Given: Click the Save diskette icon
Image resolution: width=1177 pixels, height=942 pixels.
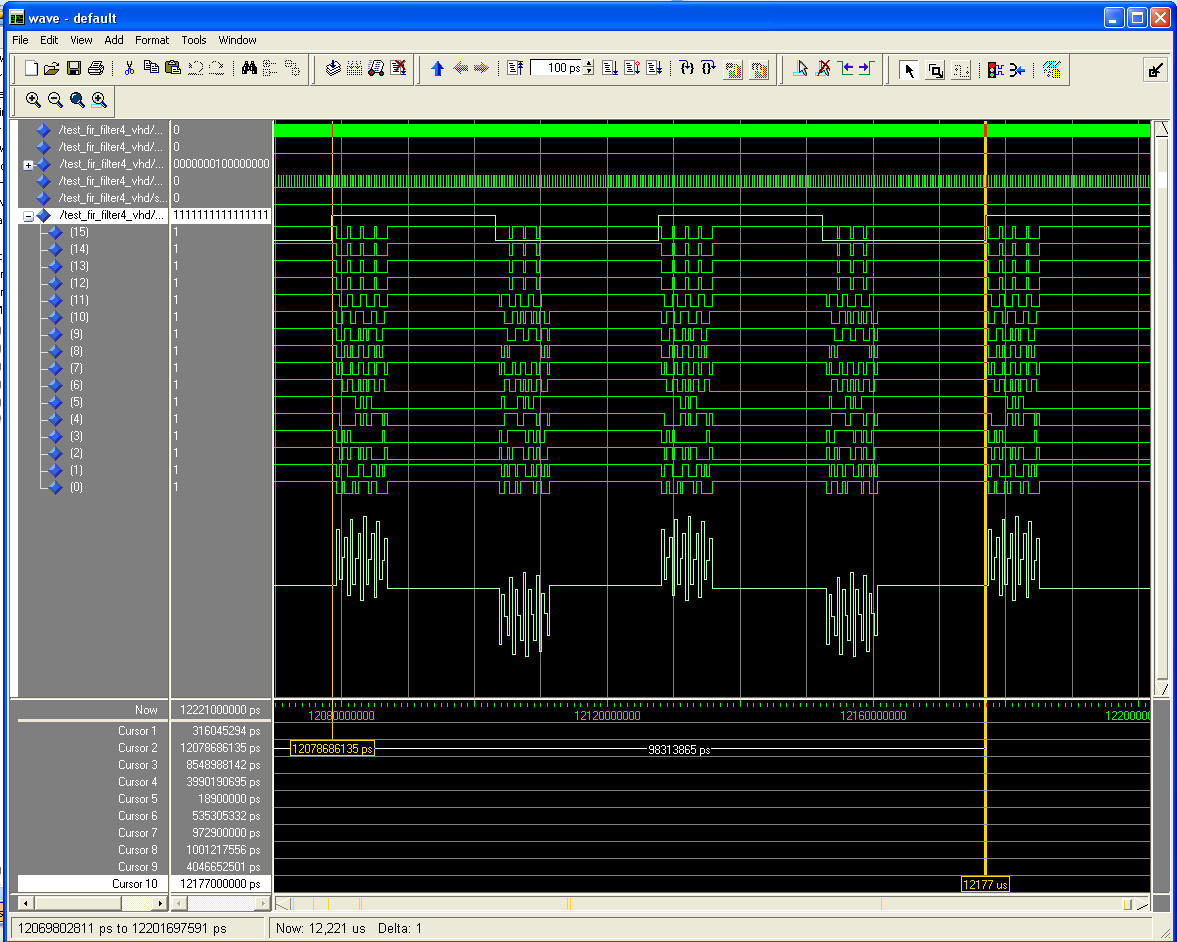Looking at the screenshot, I should click(74, 69).
